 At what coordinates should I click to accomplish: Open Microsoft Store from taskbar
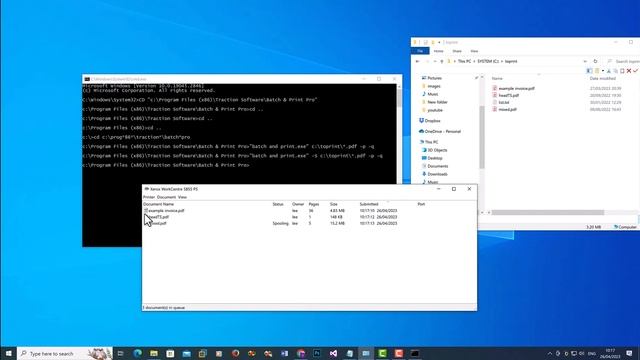click(x=170, y=353)
